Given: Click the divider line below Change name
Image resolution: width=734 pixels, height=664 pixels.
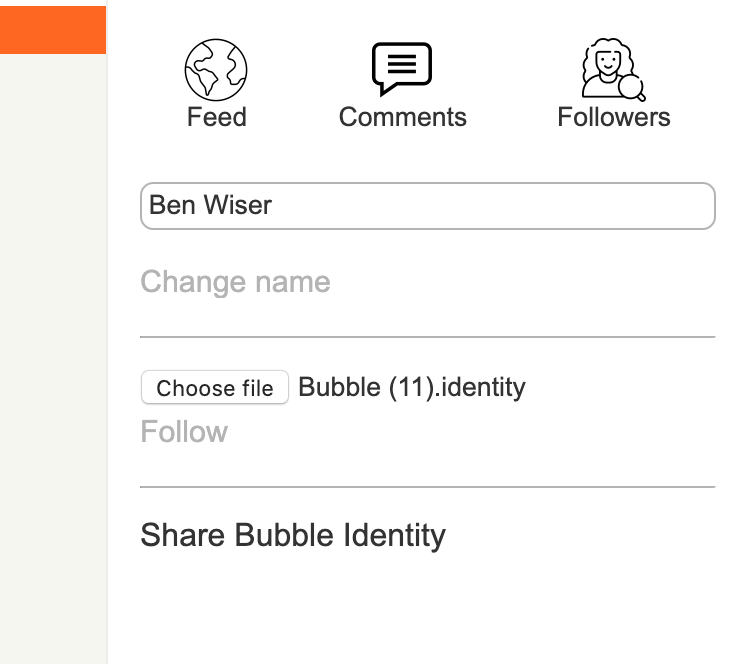Looking at the screenshot, I should [427, 337].
